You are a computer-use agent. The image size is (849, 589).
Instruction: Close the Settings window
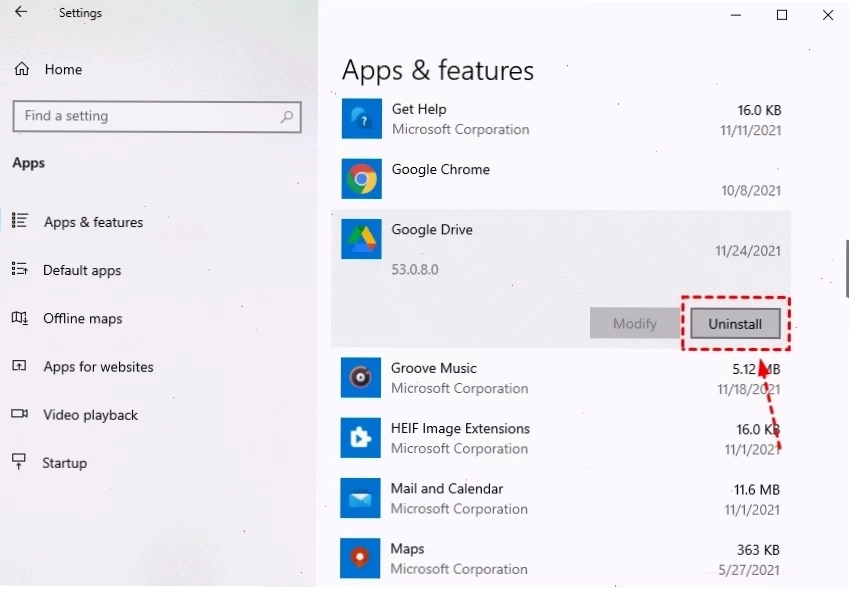pos(828,15)
